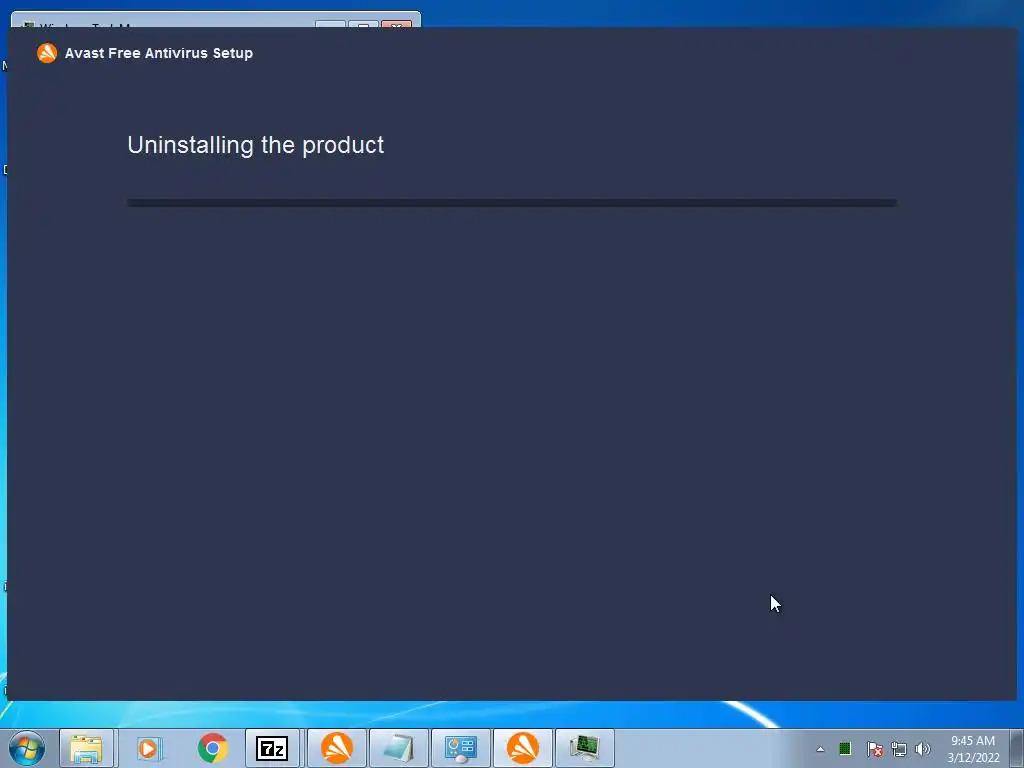
Task: Click the uninstall progress bar
Action: click(x=511, y=203)
